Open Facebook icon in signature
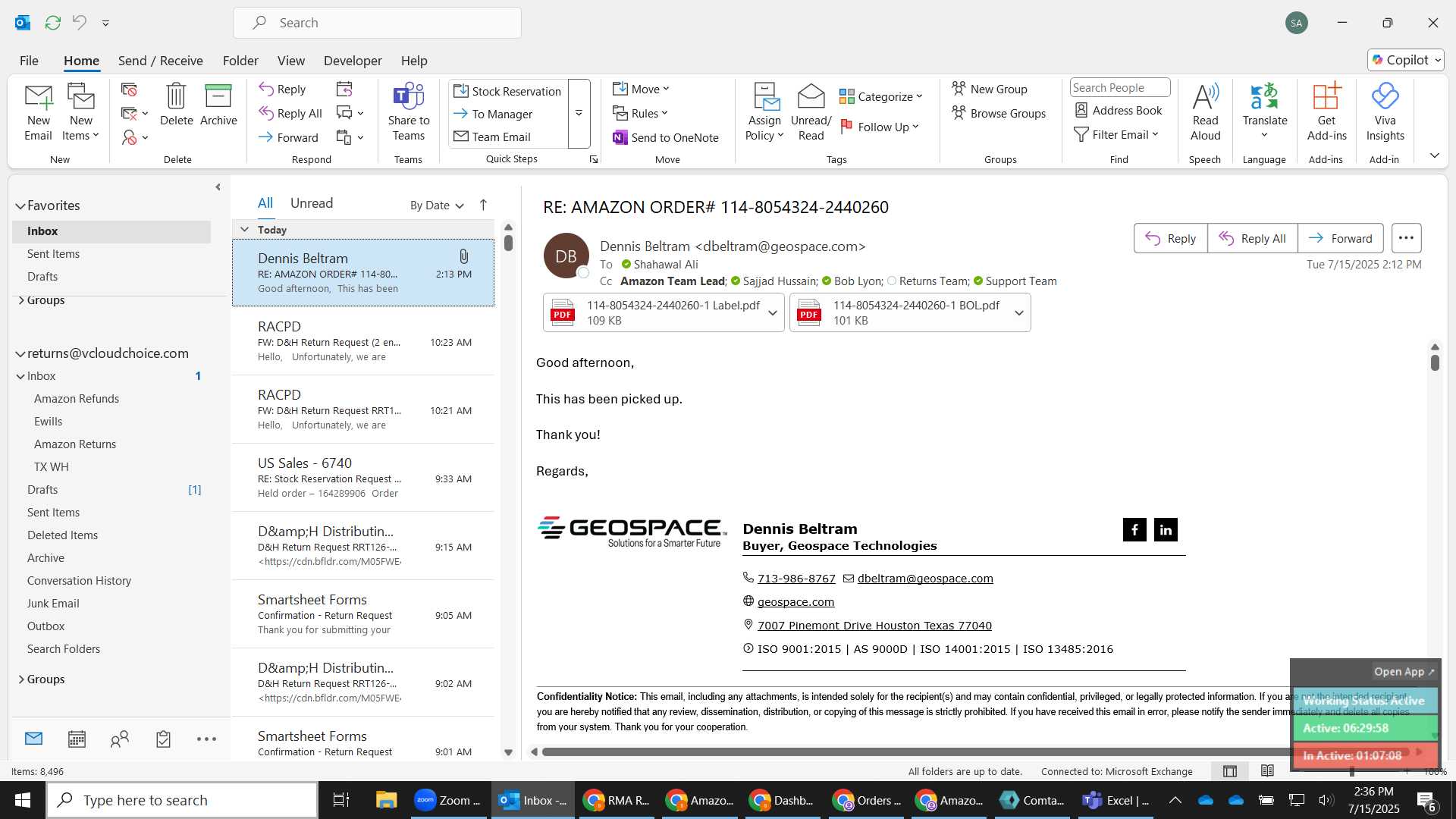Viewport: 1456px width, 819px height. pyautogui.click(x=1134, y=529)
